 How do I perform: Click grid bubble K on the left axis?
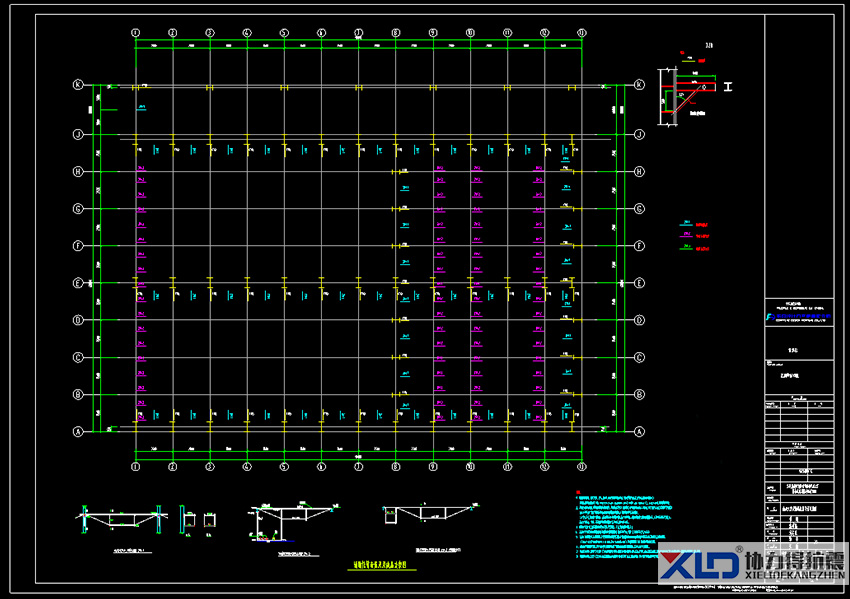[x=78, y=85]
